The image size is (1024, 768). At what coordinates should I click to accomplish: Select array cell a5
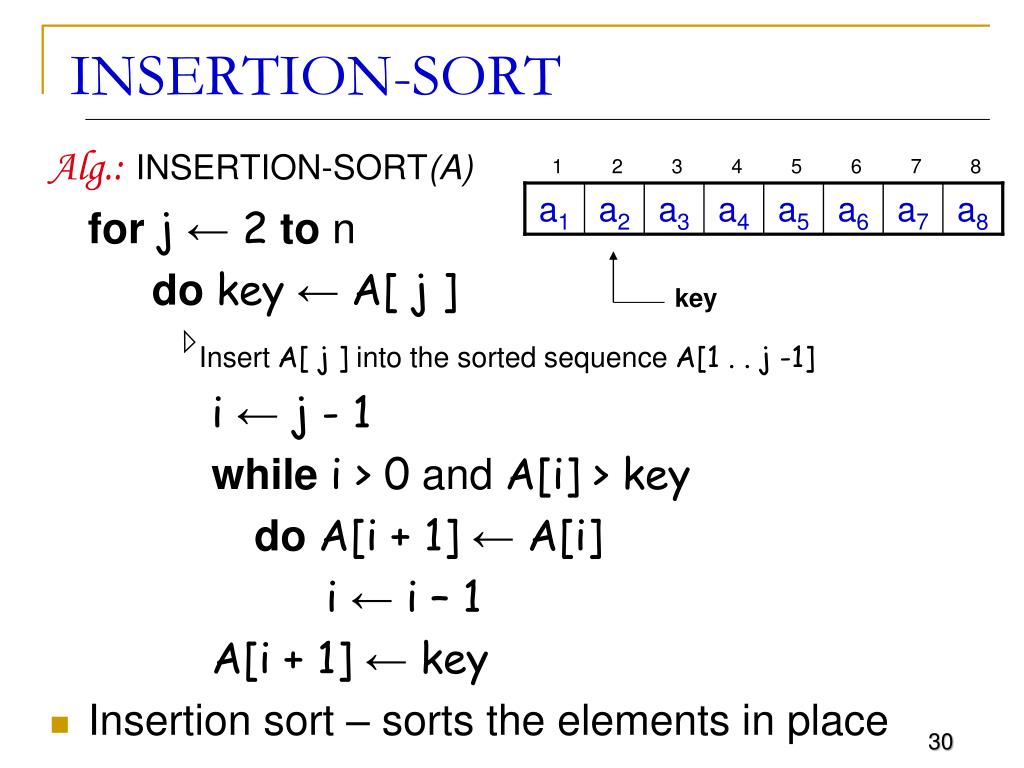pyautogui.click(x=793, y=209)
